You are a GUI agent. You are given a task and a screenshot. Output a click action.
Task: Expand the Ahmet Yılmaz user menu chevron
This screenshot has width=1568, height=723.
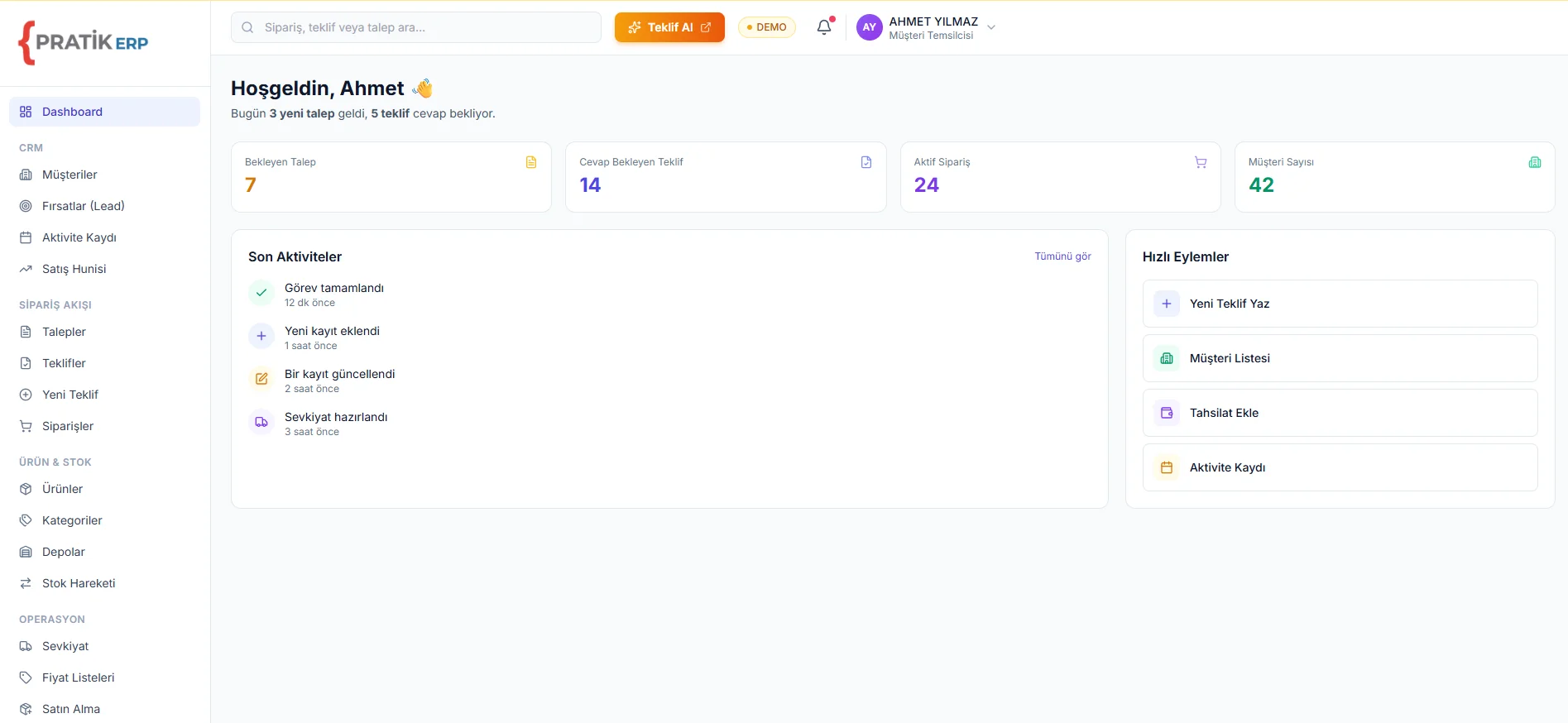coord(991,27)
